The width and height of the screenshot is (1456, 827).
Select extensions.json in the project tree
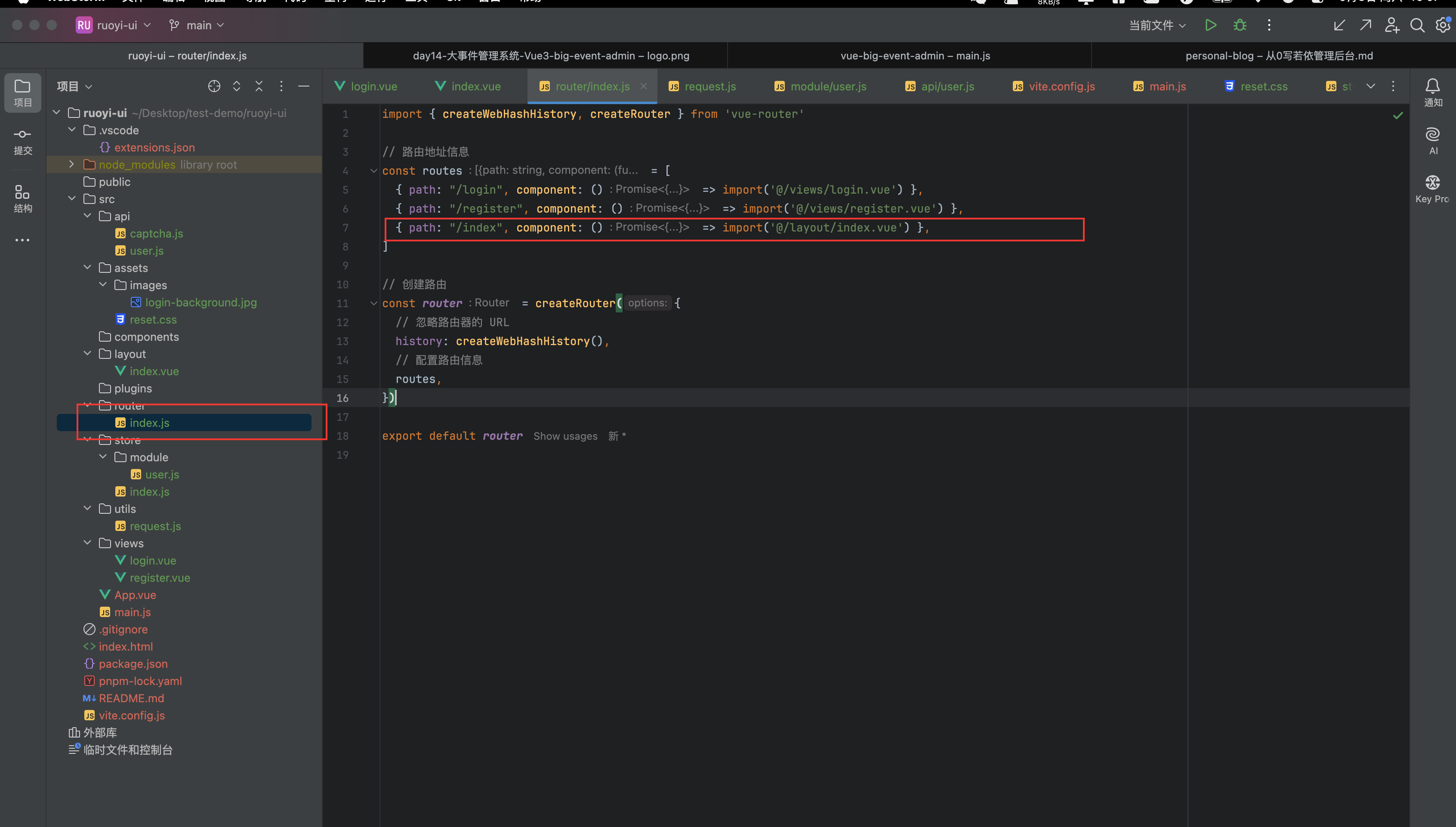pos(154,147)
